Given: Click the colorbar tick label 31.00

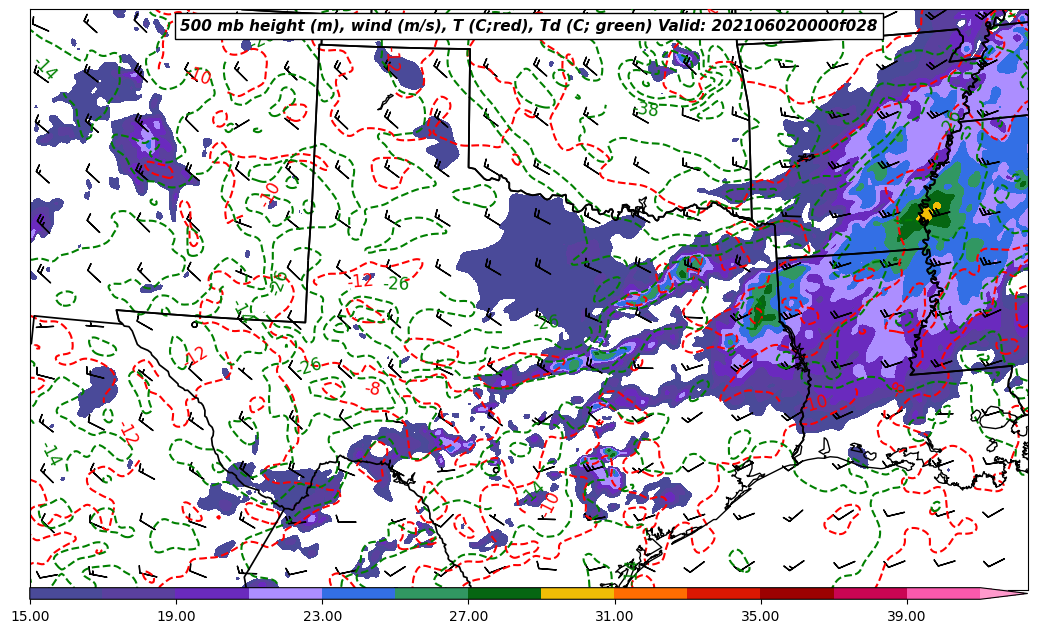Looking at the screenshot, I should (x=614, y=616).
